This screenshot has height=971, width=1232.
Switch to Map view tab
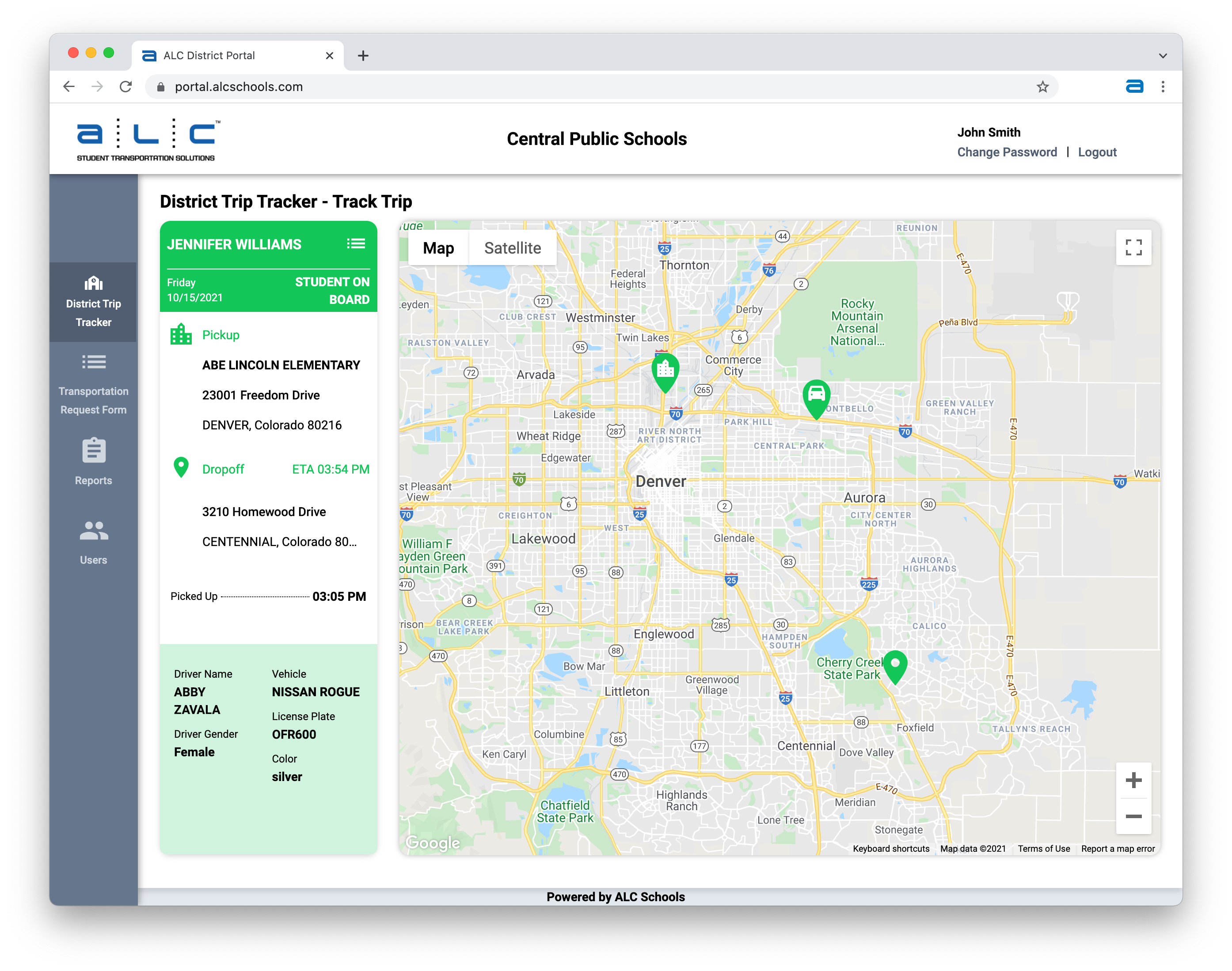coord(437,248)
